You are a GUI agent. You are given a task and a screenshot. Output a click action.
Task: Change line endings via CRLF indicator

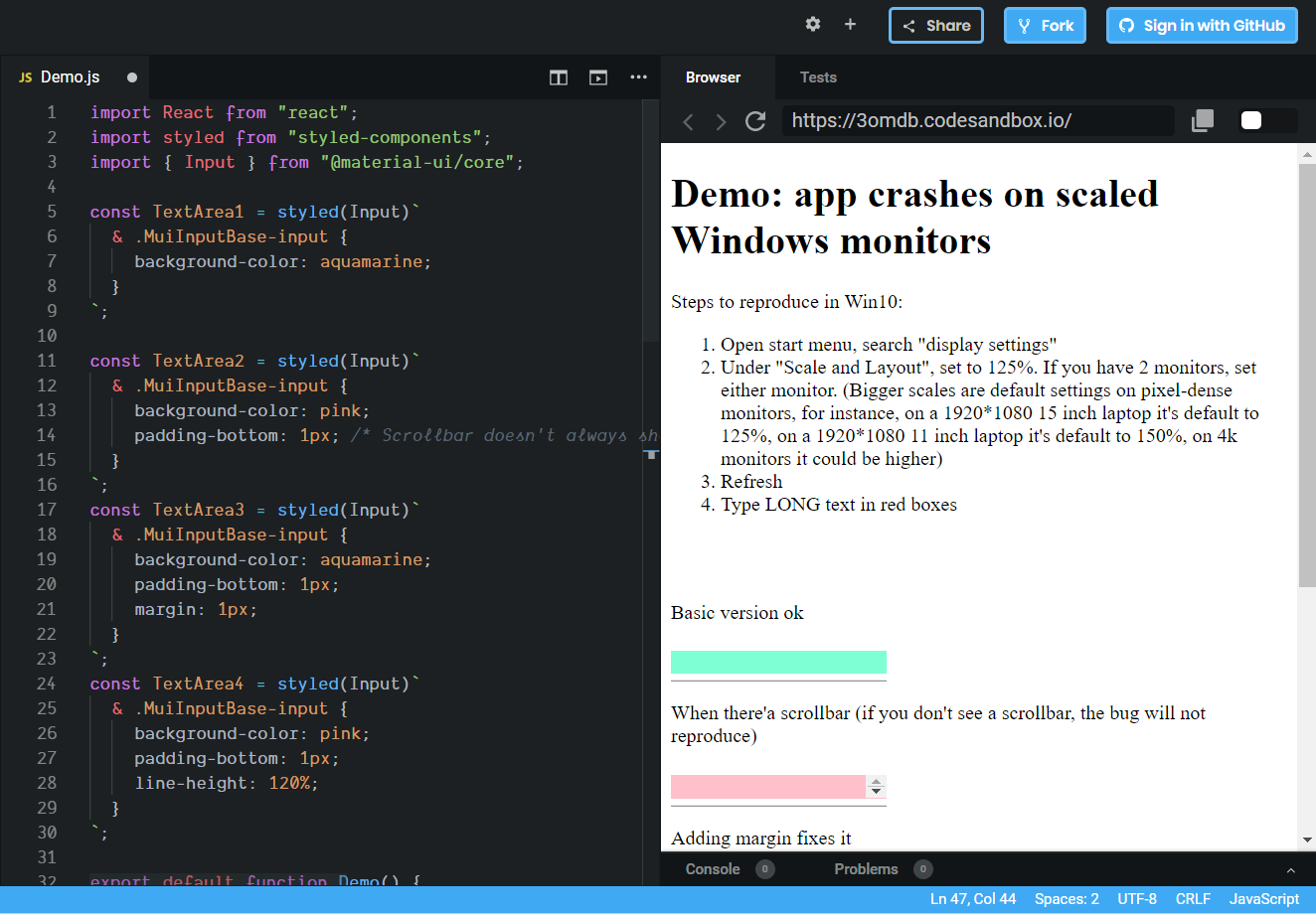1193,898
